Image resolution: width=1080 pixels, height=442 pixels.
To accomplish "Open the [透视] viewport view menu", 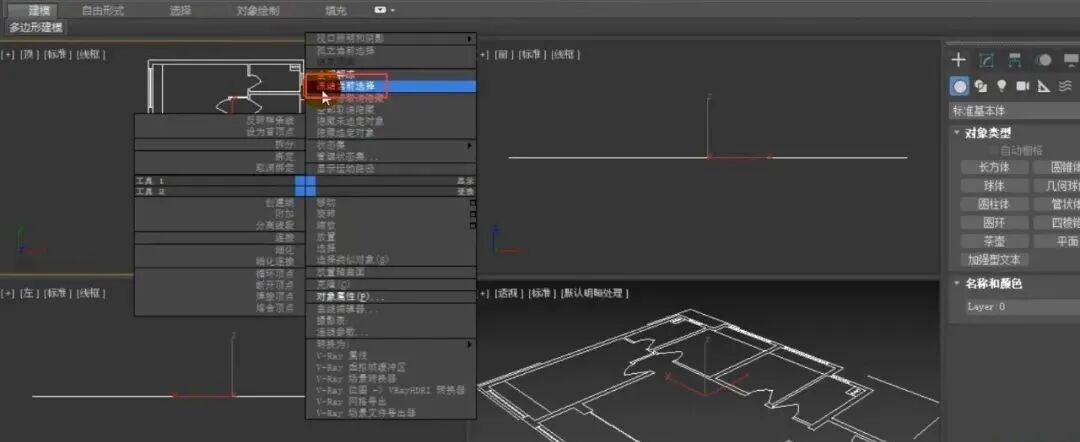I will click(508, 293).
